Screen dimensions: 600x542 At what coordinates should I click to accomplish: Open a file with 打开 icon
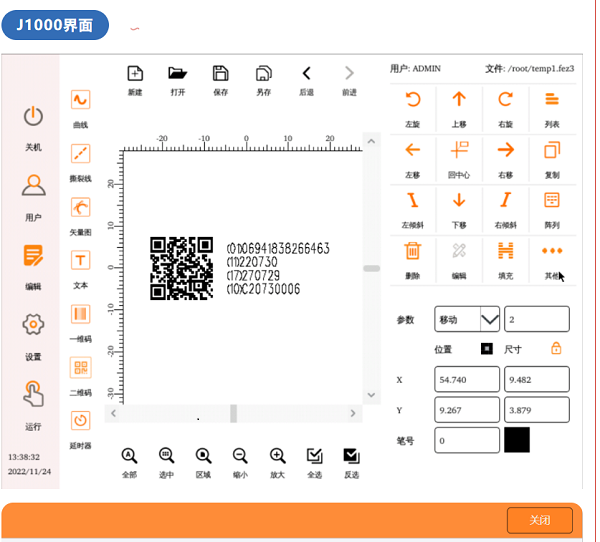(x=178, y=73)
